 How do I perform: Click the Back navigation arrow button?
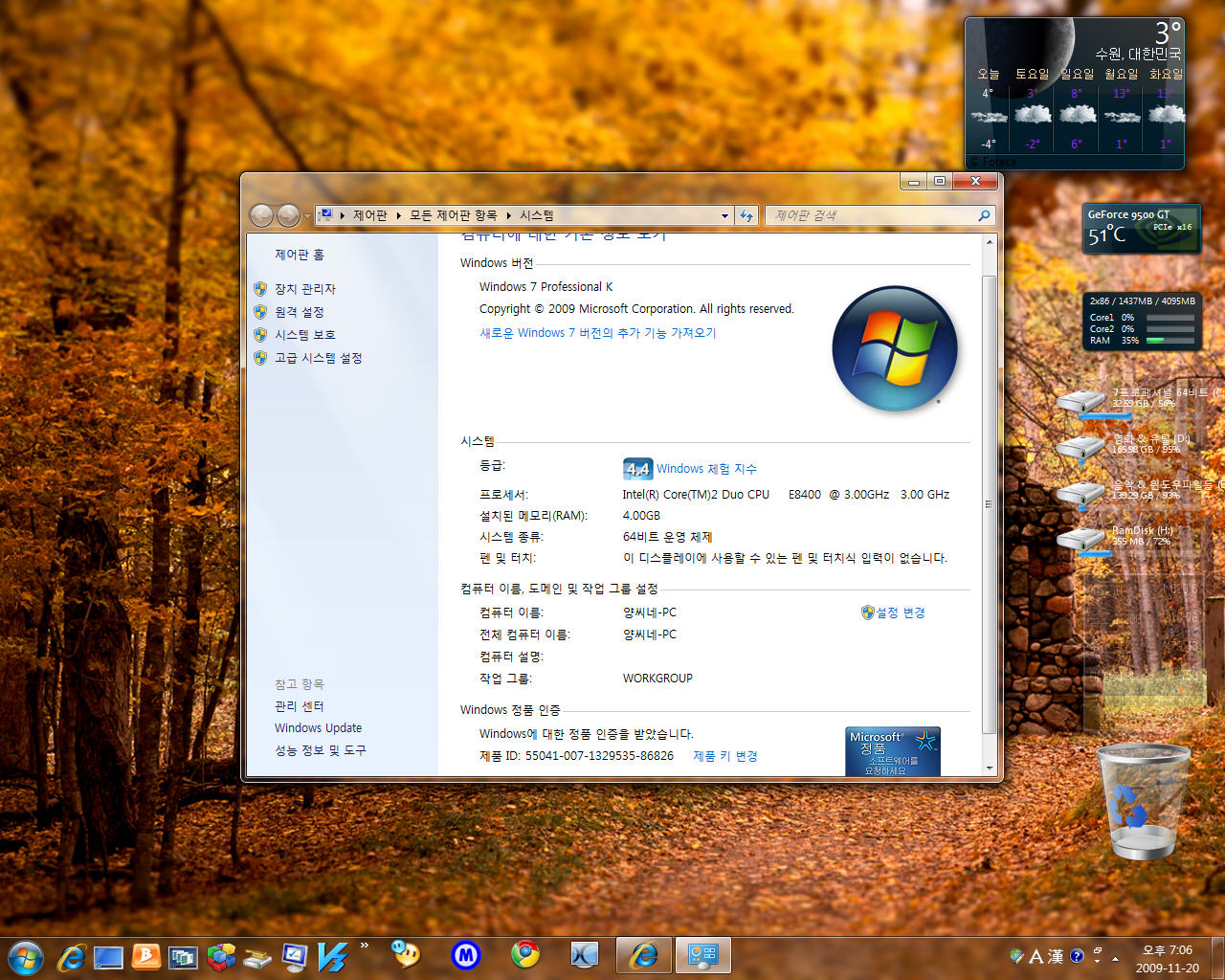(x=261, y=216)
